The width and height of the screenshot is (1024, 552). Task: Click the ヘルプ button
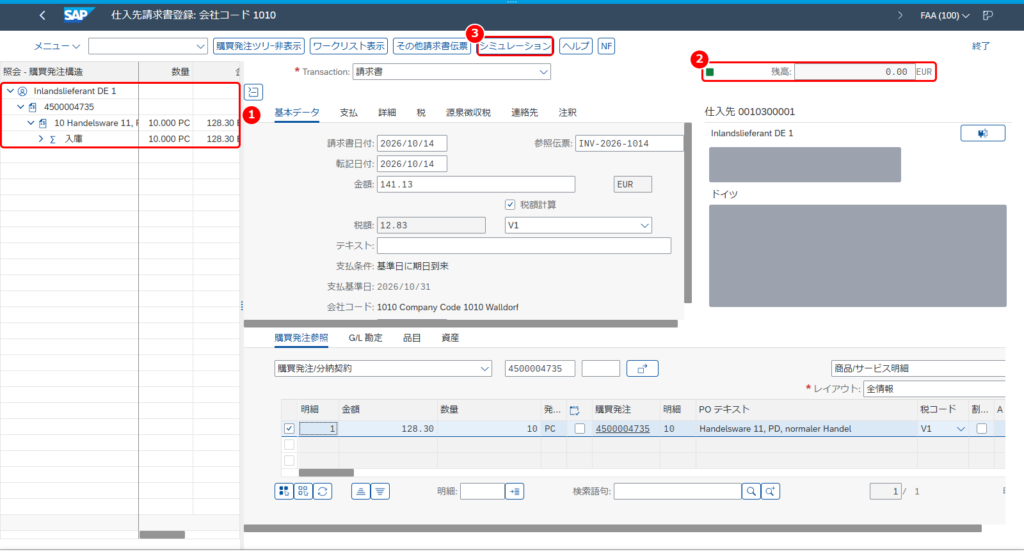tap(576, 46)
